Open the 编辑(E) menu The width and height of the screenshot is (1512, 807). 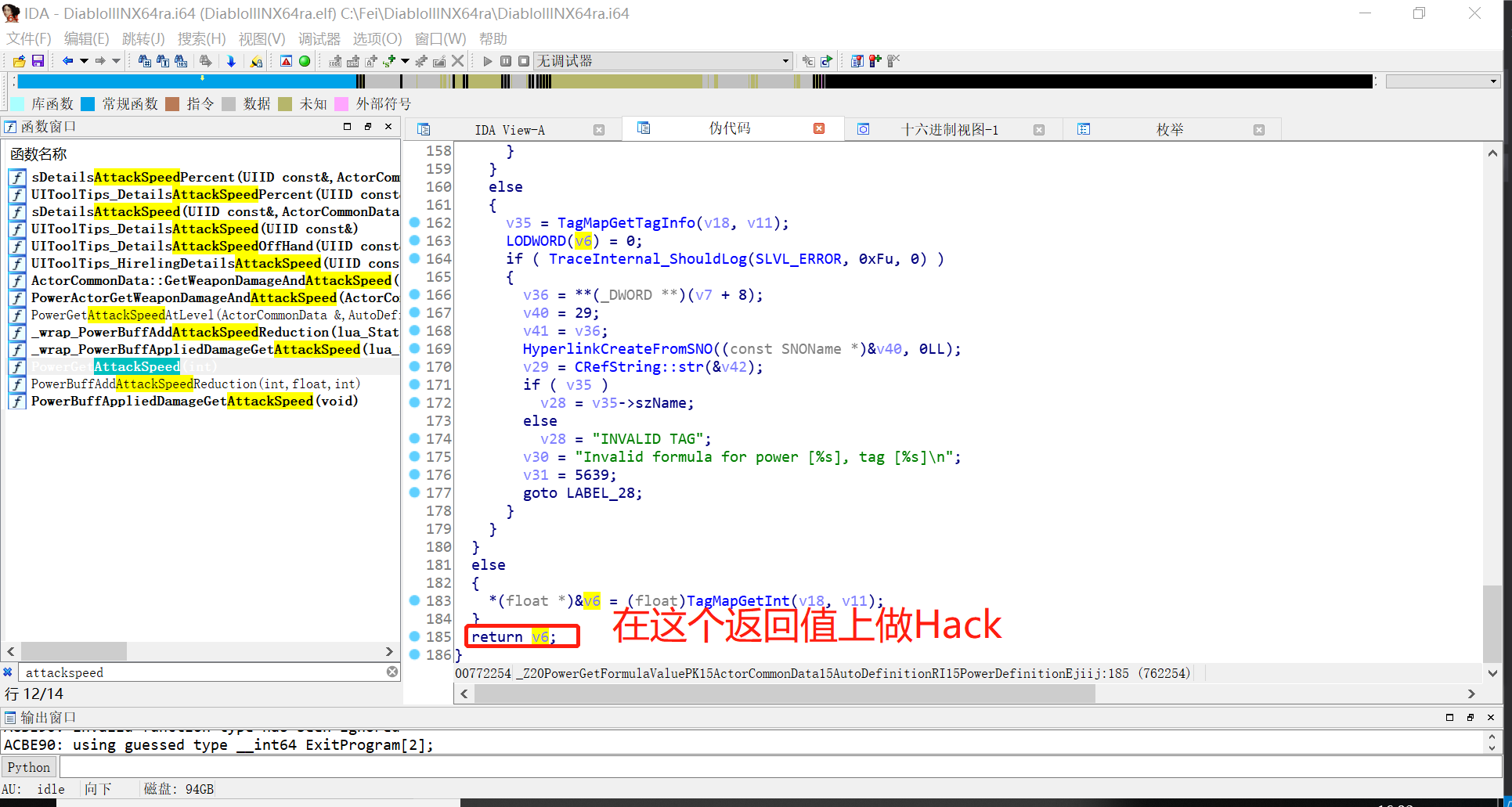click(86, 38)
